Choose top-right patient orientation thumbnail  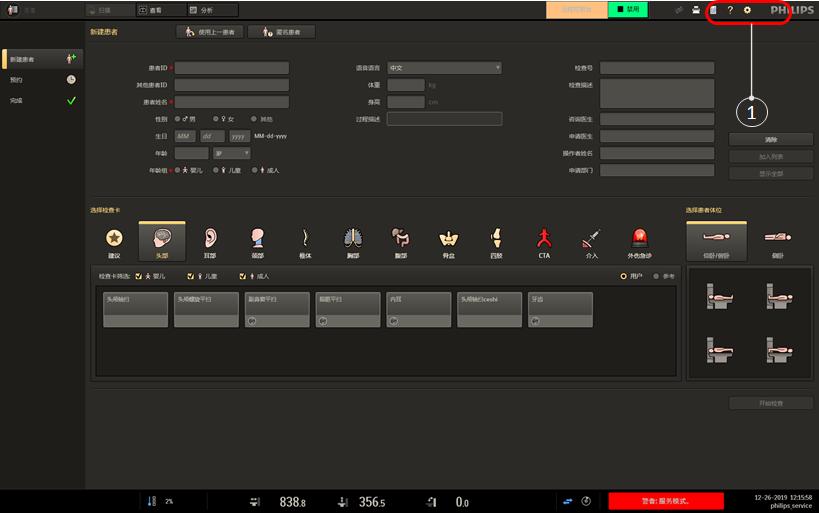[x=779, y=296]
